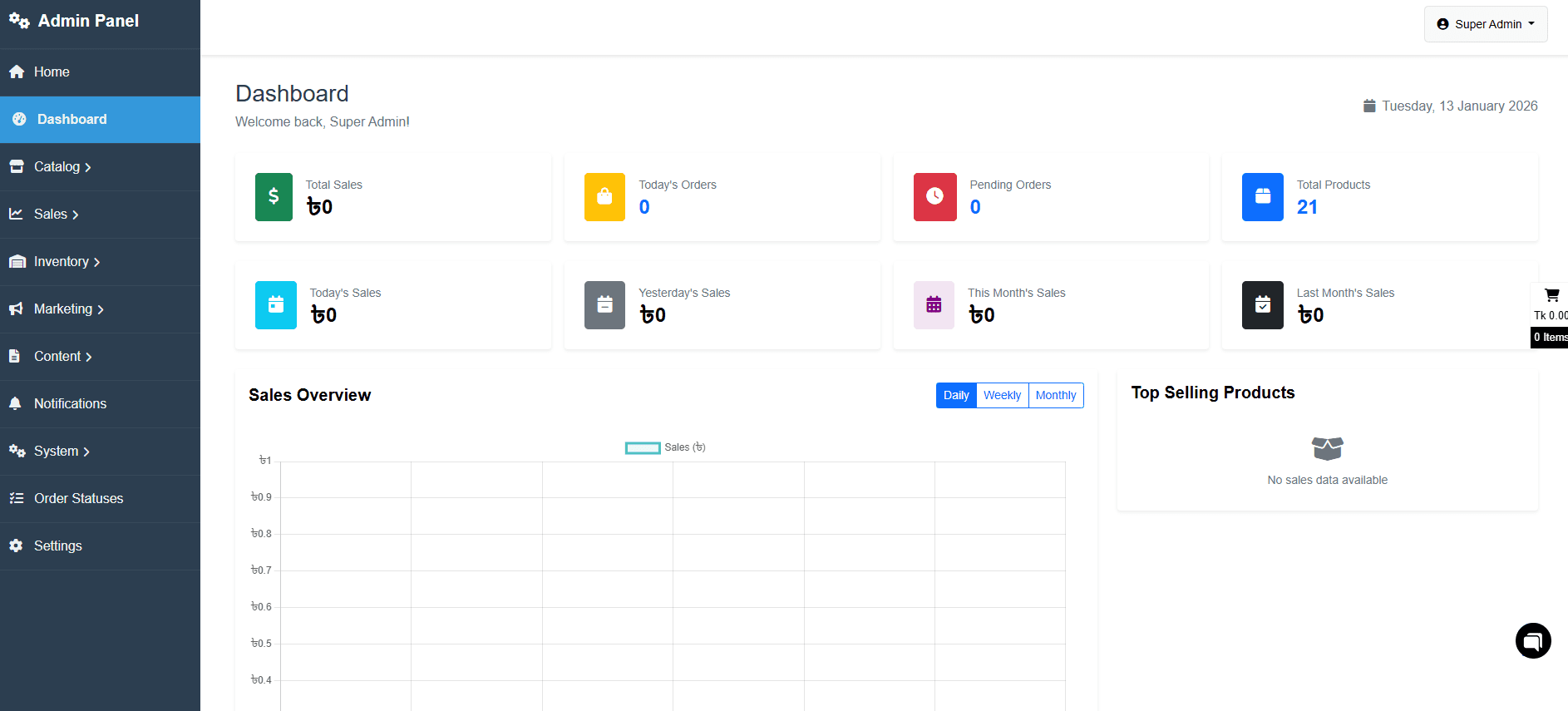
Task: Open Notifications in sidebar
Action: (x=100, y=404)
